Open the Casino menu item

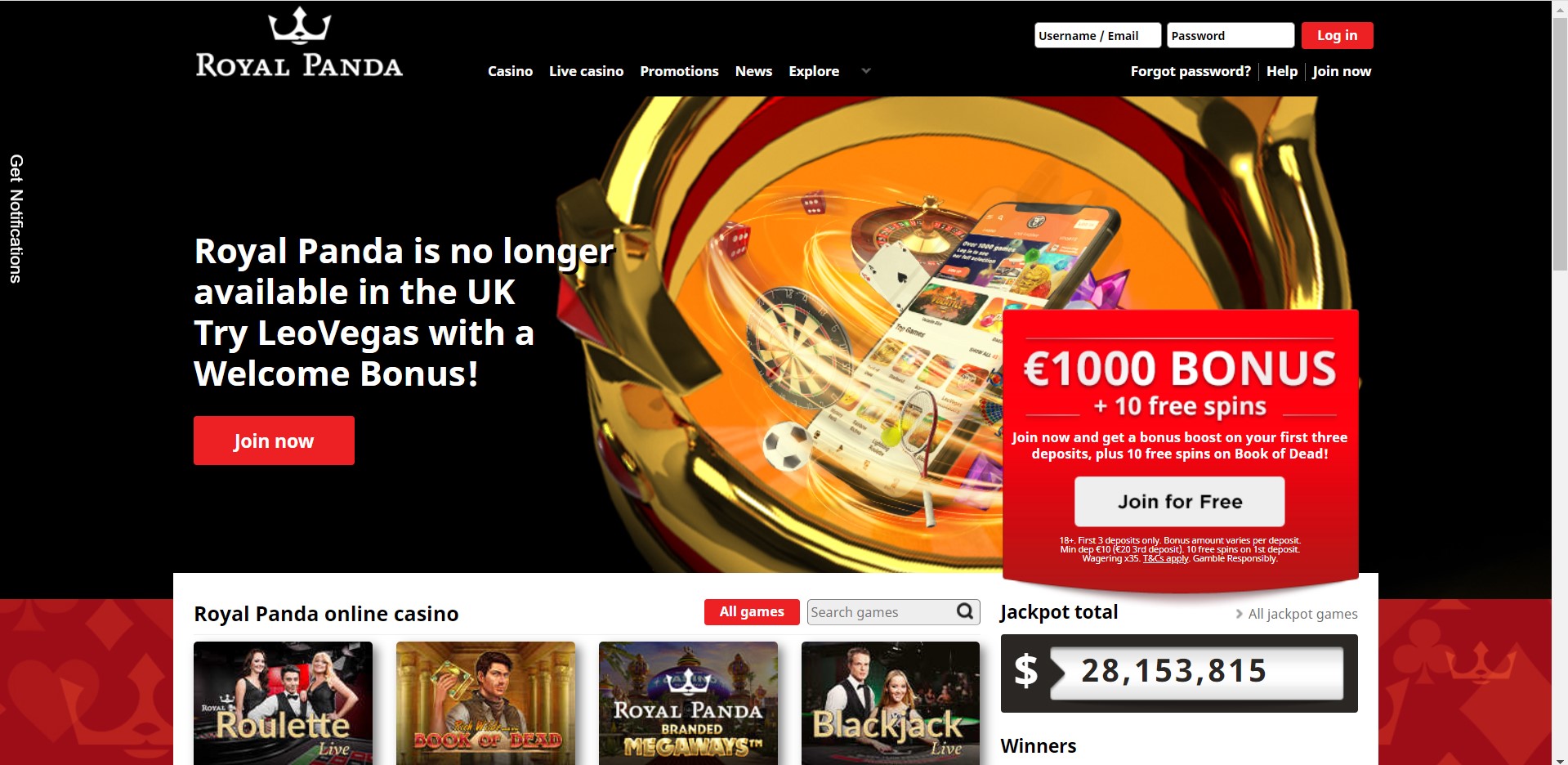click(510, 71)
